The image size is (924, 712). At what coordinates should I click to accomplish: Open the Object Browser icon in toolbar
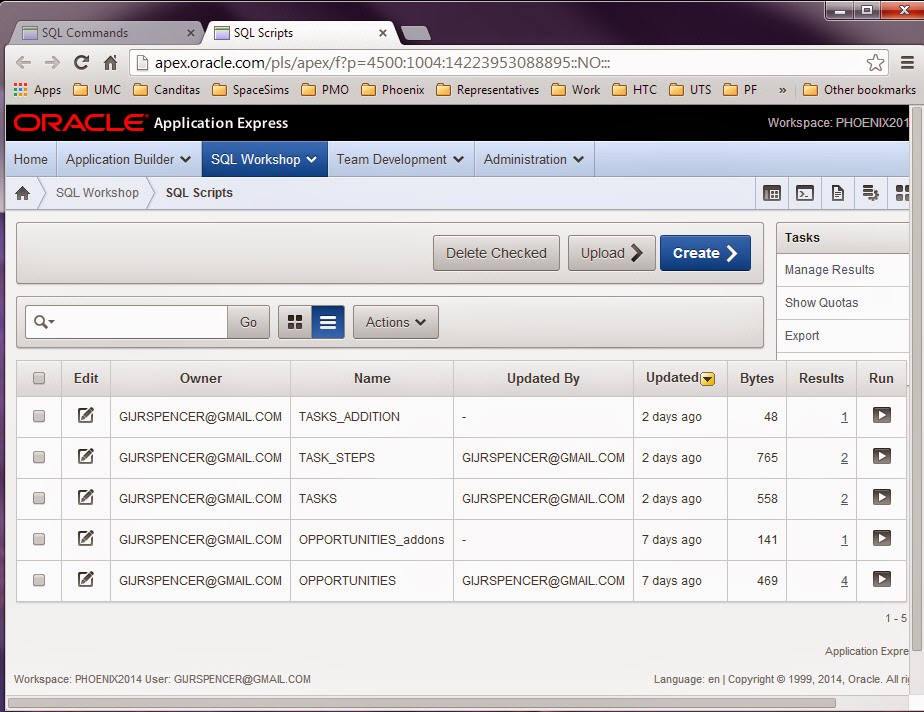point(772,192)
